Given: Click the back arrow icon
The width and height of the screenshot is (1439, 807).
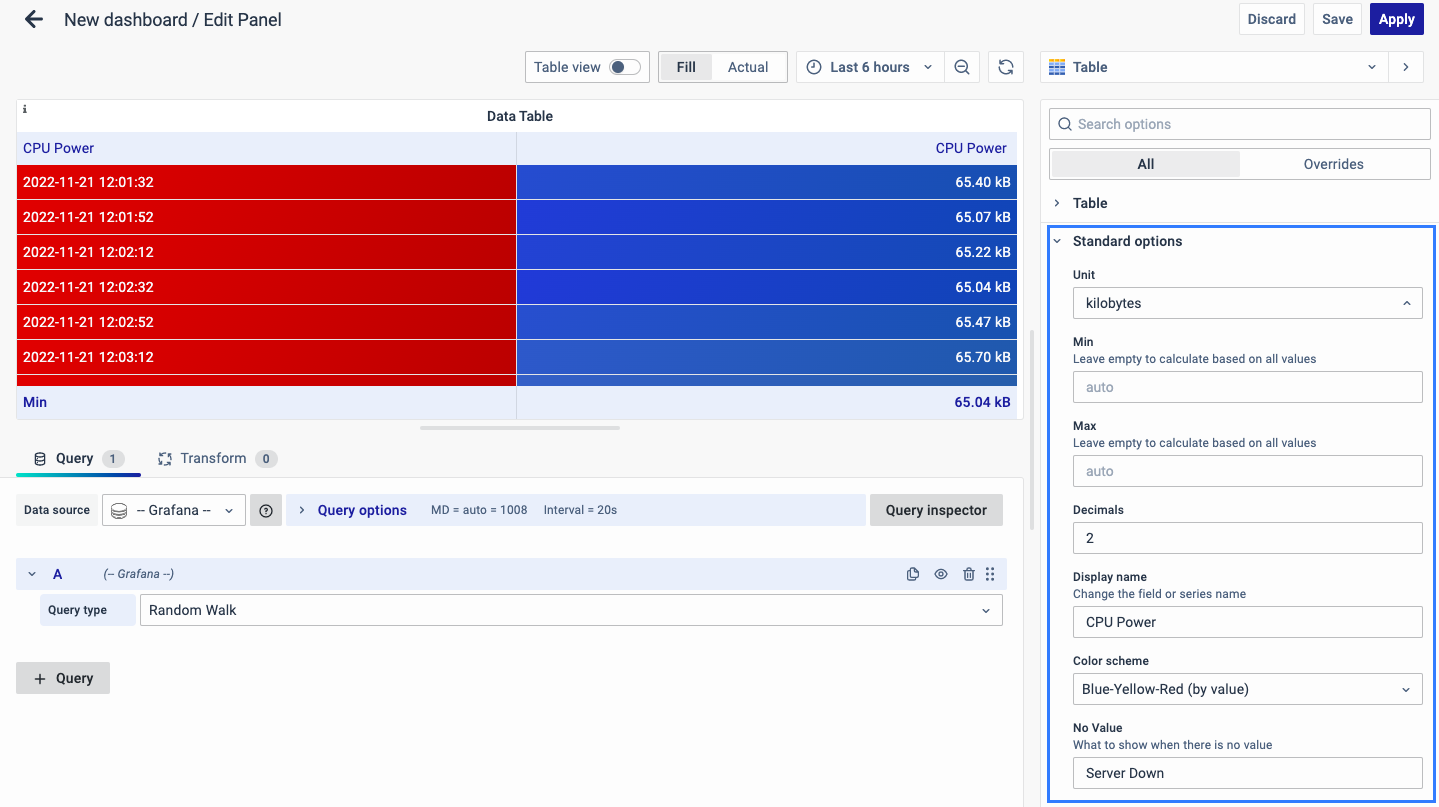Looking at the screenshot, I should pyautogui.click(x=34, y=19).
